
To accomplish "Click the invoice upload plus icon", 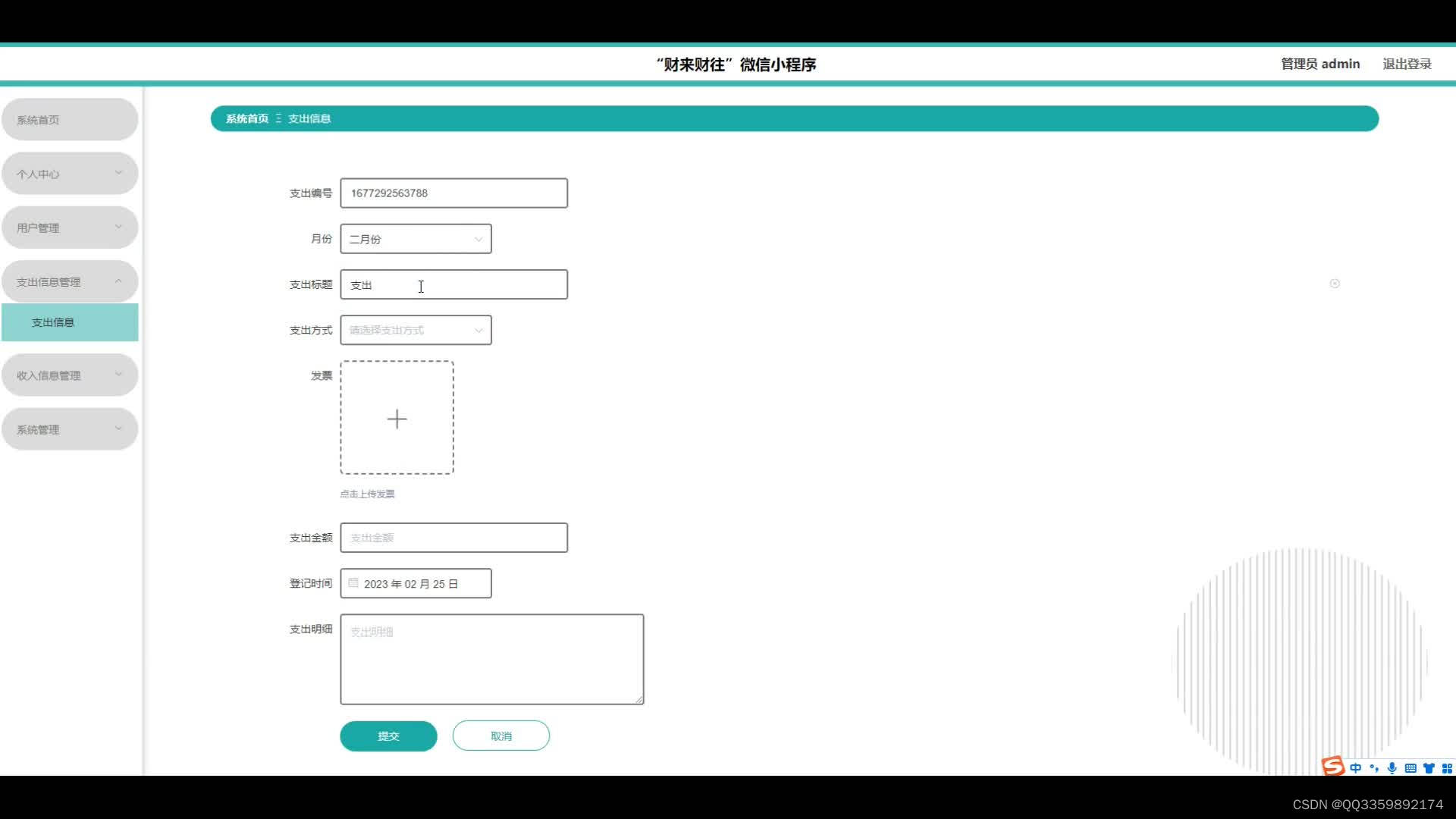I will coord(397,418).
